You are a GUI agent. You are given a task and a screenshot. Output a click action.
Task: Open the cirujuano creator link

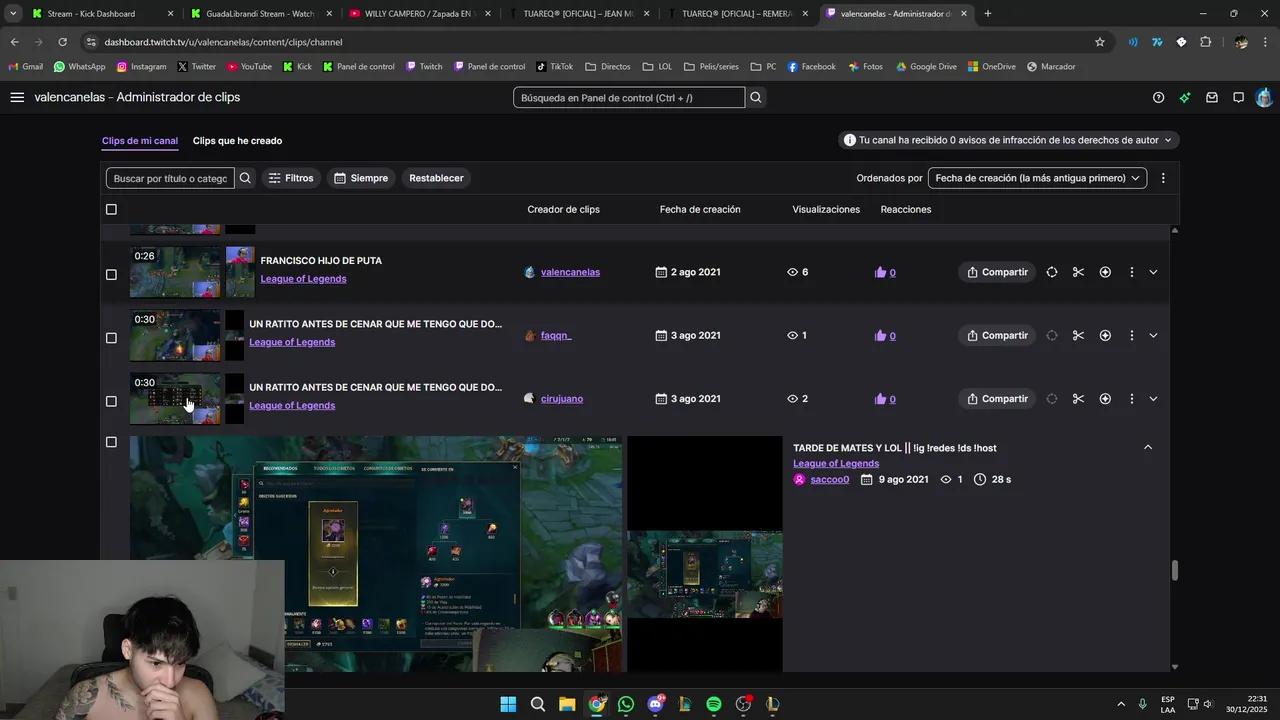[x=562, y=399]
